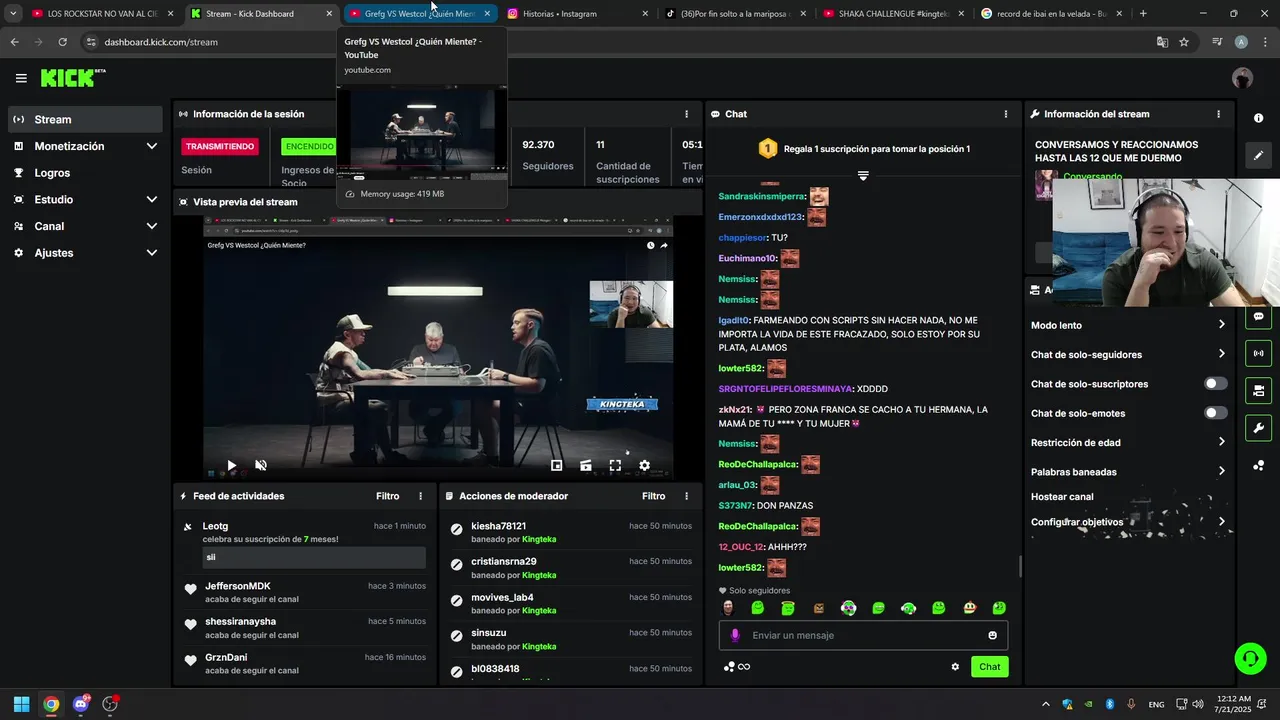Open Discord from the Windows taskbar
Image resolution: width=1280 pixels, height=720 pixels.
(x=81, y=704)
